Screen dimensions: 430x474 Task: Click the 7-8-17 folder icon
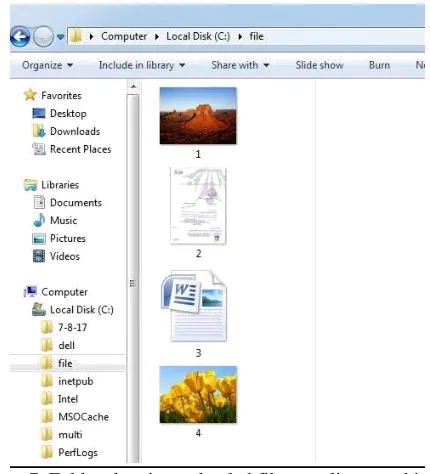pos(47,327)
